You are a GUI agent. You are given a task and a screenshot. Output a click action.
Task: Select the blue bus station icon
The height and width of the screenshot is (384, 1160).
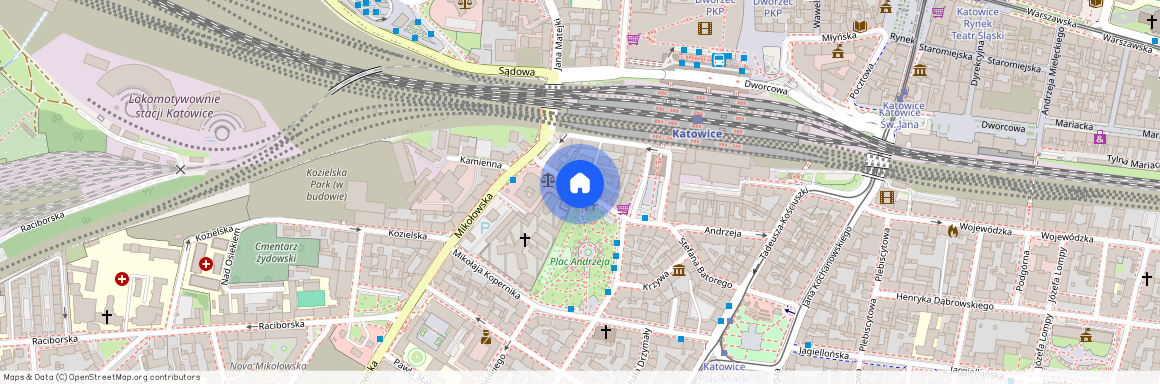click(x=718, y=61)
